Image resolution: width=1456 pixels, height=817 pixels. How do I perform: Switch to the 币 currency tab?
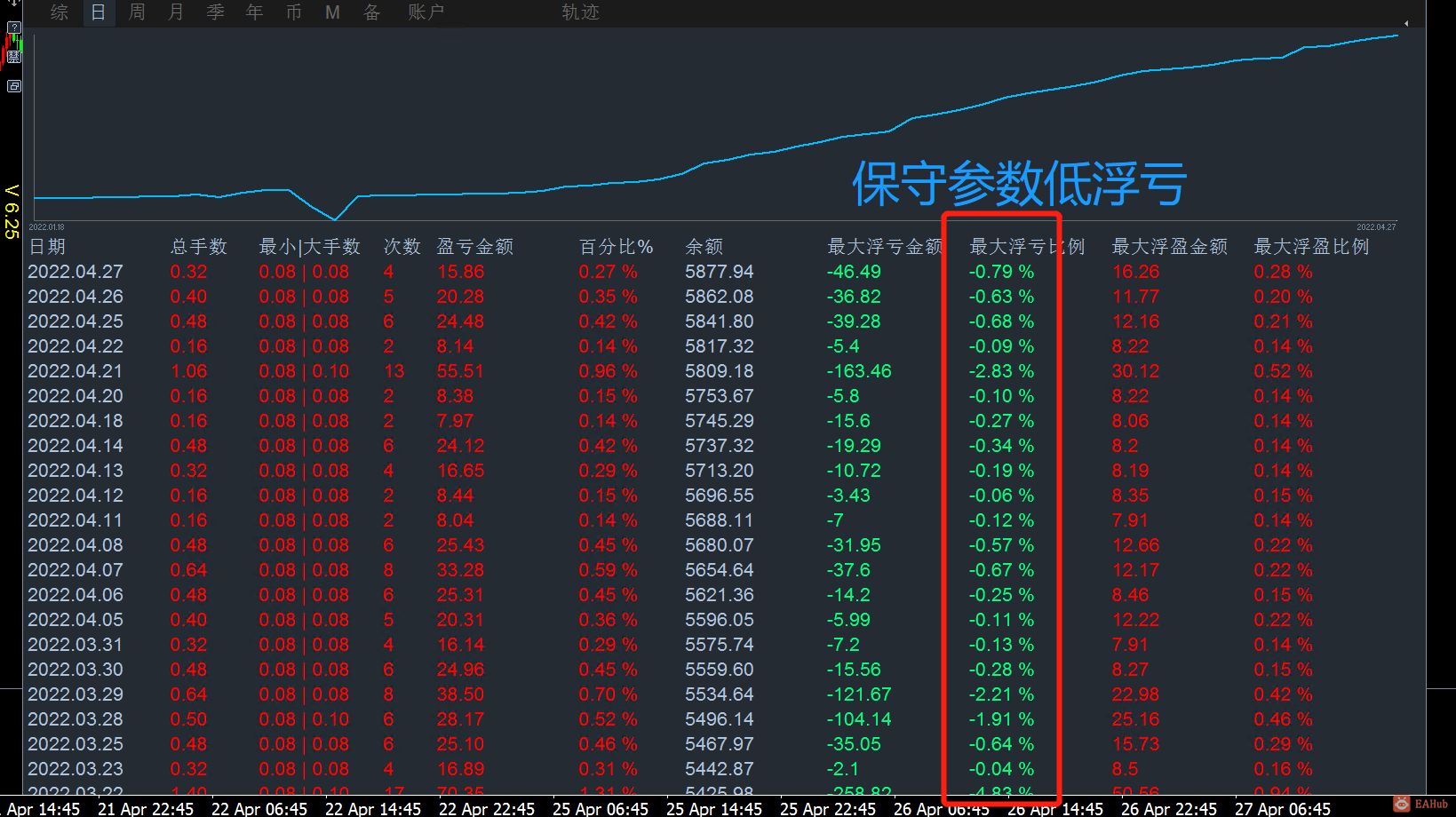coord(293,12)
